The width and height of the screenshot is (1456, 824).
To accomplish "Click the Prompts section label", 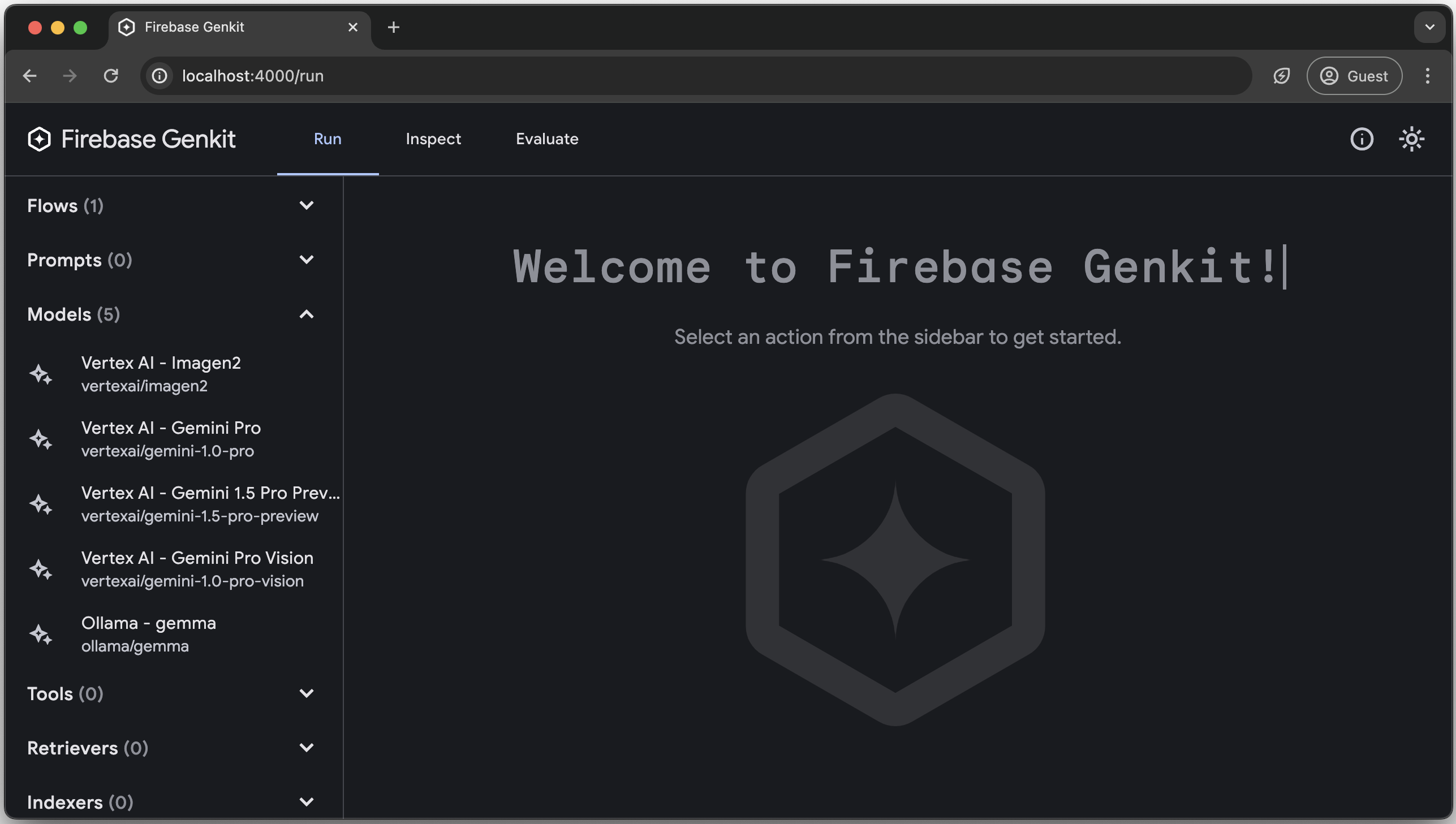I will tap(79, 260).
